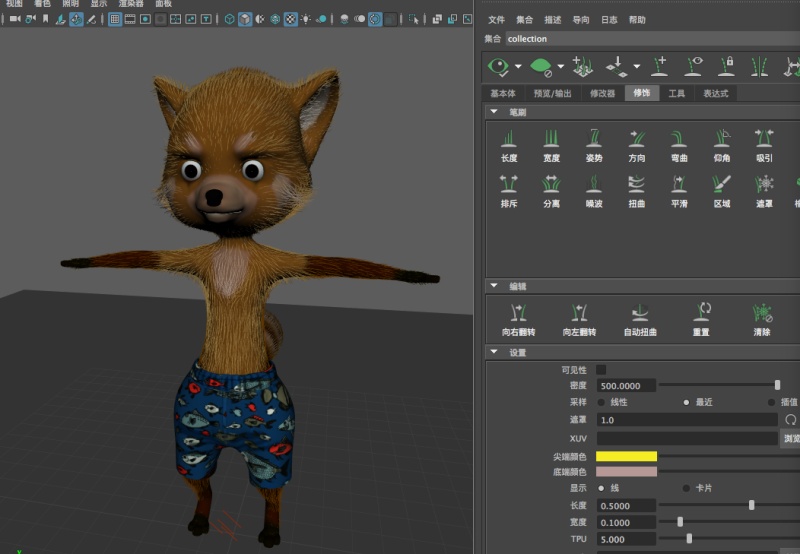Select the Part (分离) groom brush
This screenshot has height=554, width=800.
coord(551,191)
